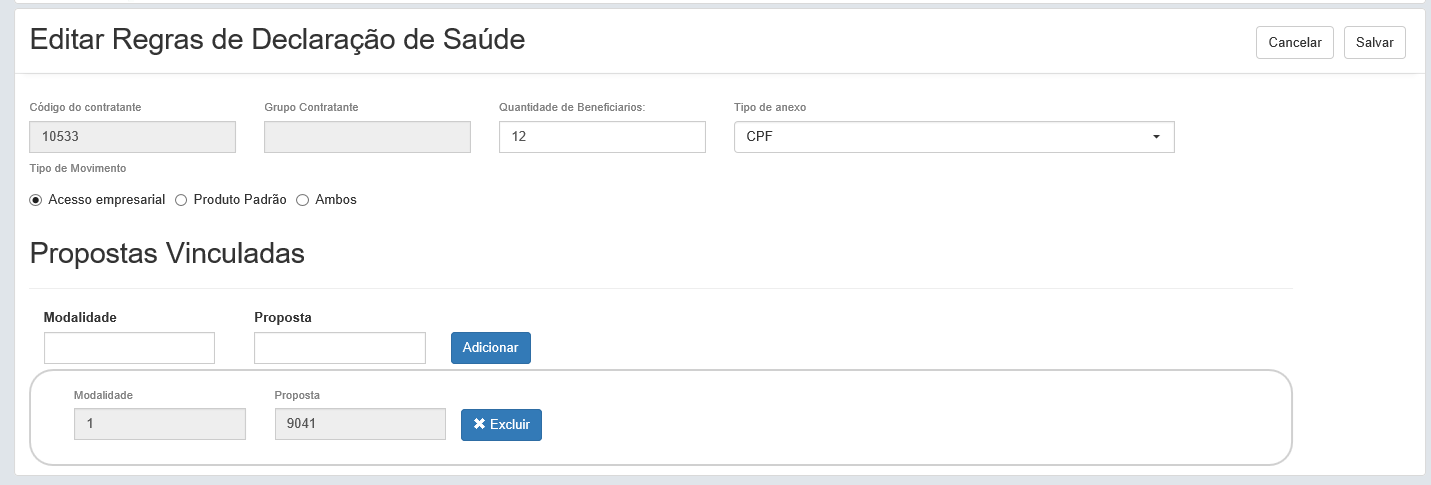Click the Grupo Contratante disabled field

[367, 137]
